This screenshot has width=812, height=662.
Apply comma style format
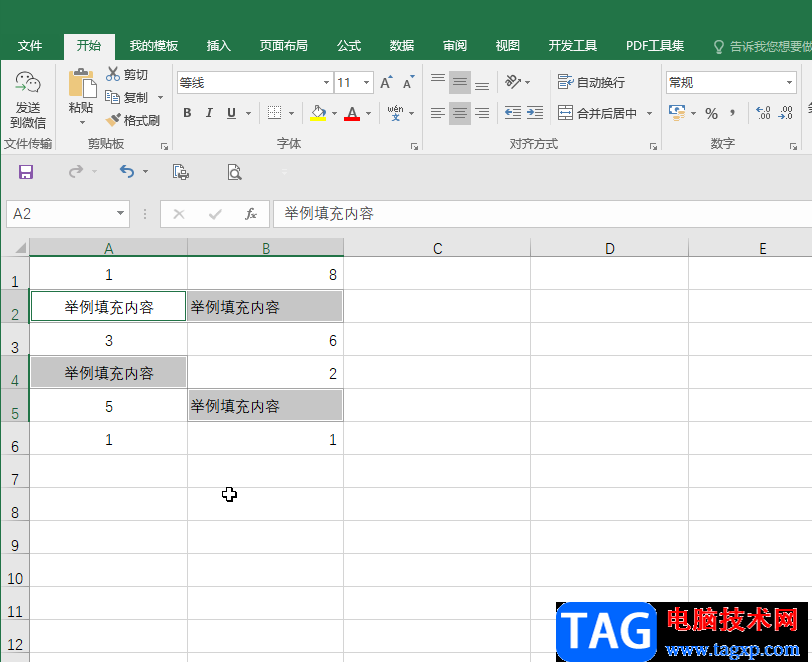click(732, 112)
